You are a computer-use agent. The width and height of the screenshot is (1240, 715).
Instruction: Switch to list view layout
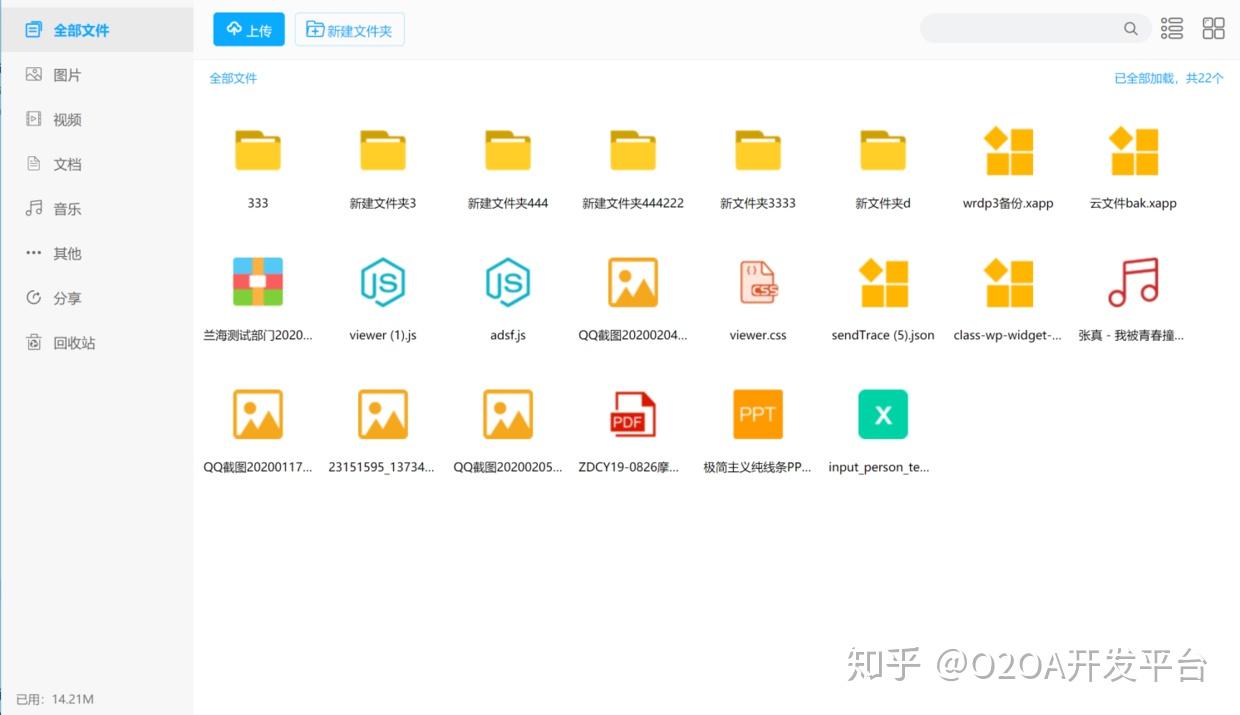click(1171, 28)
